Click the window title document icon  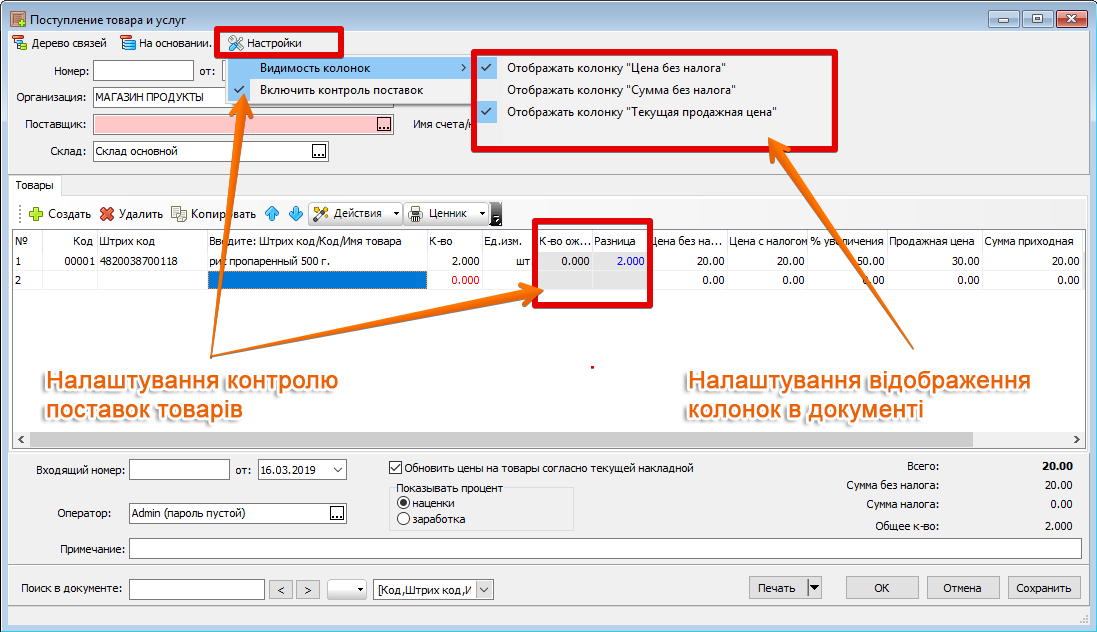18,19
